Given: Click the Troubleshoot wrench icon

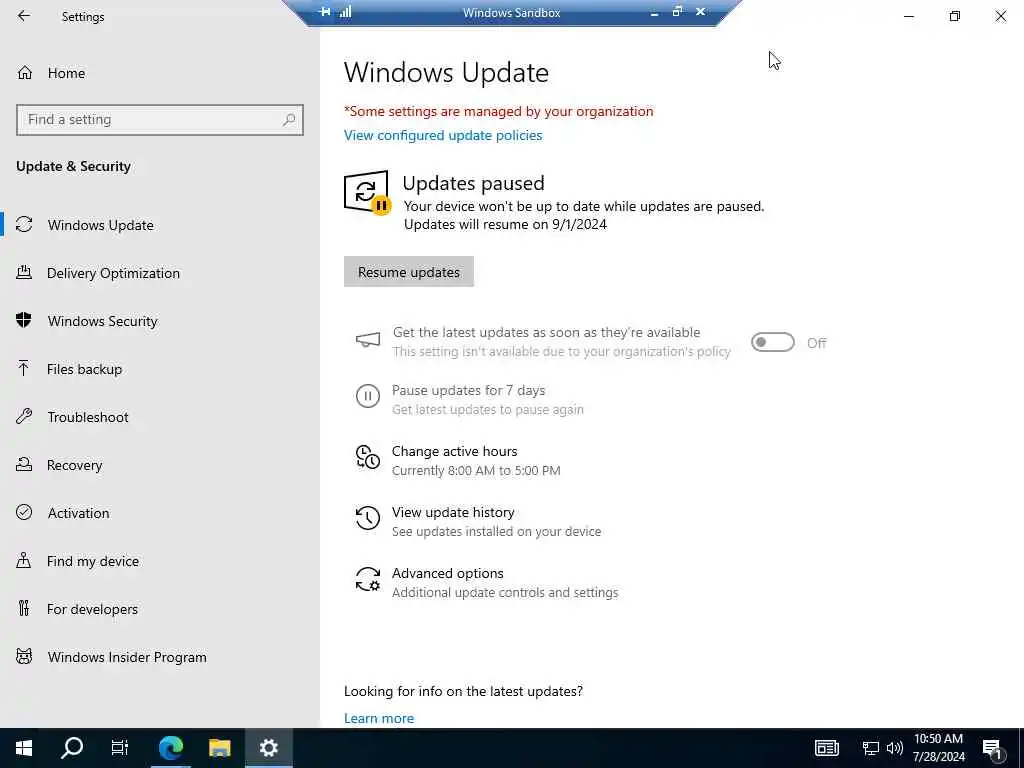Looking at the screenshot, I should (x=24, y=416).
